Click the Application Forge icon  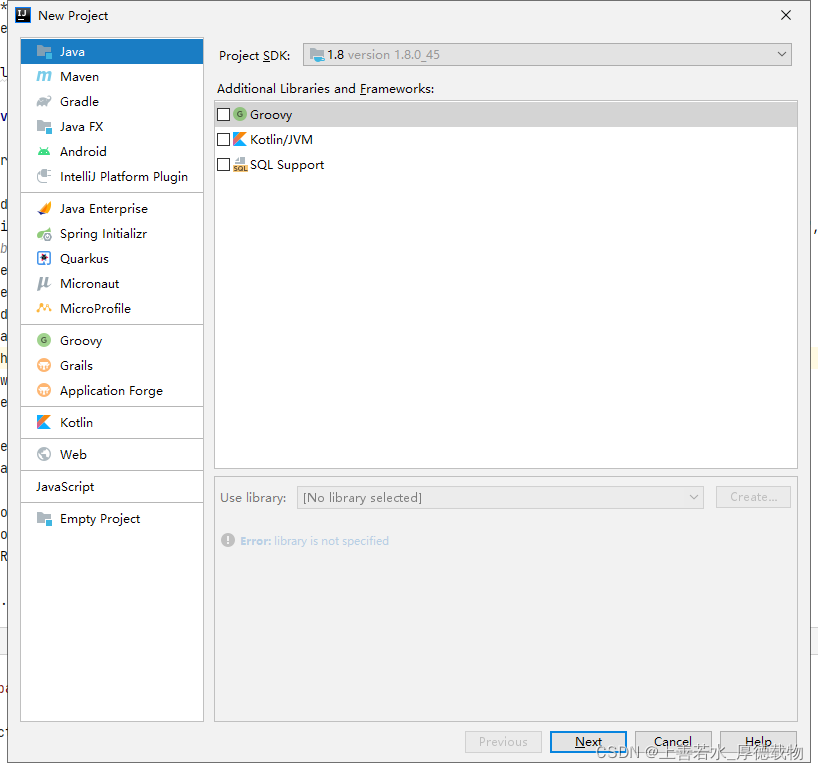pyautogui.click(x=44, y=391)
